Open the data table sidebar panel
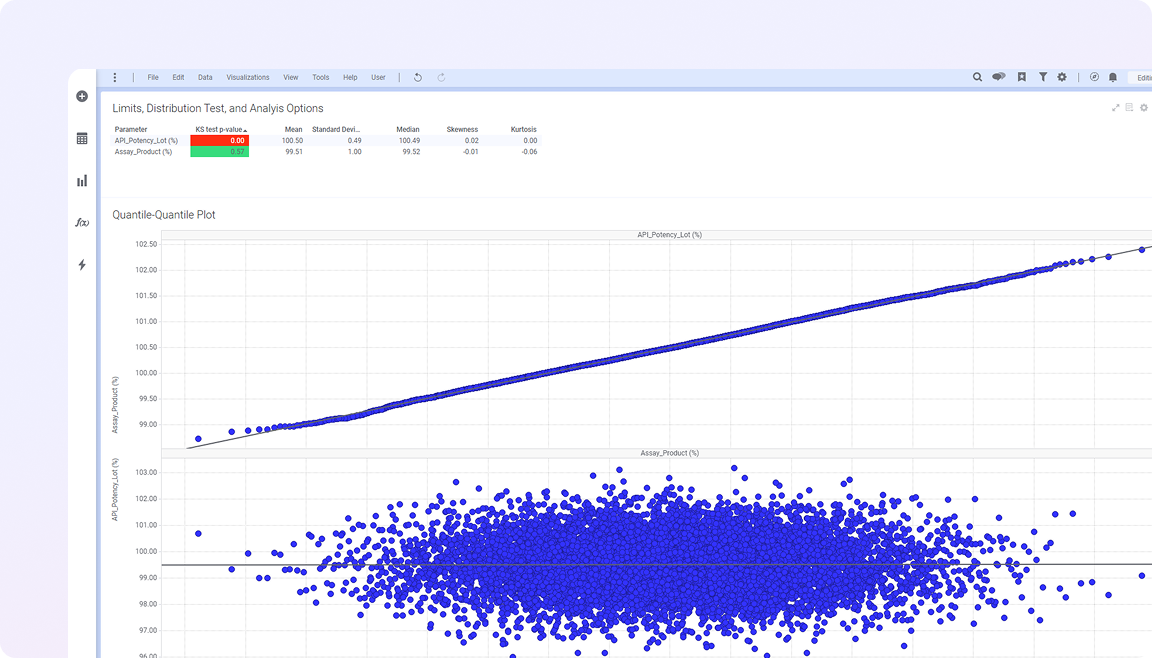Screen dimensions: 1152x658 (x=82, y=138)
